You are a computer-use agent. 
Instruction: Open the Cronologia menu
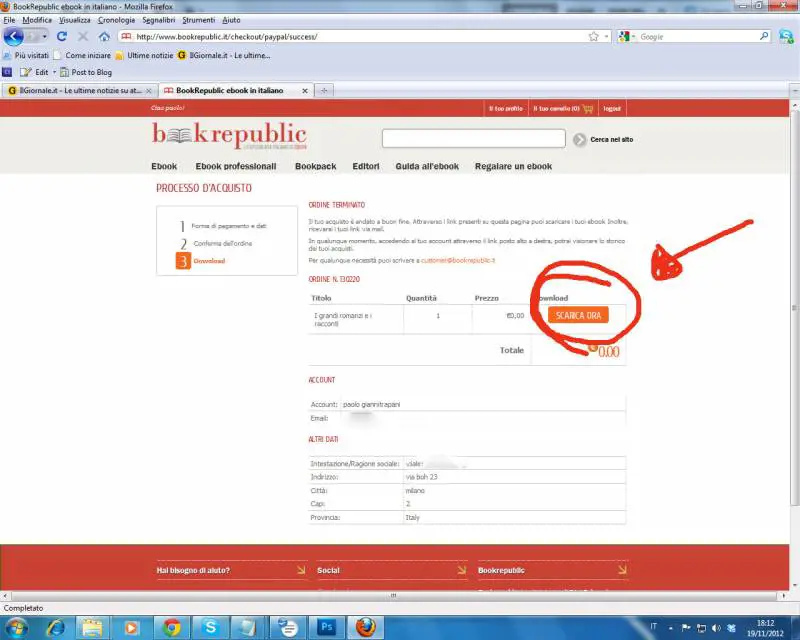(116, 20)
